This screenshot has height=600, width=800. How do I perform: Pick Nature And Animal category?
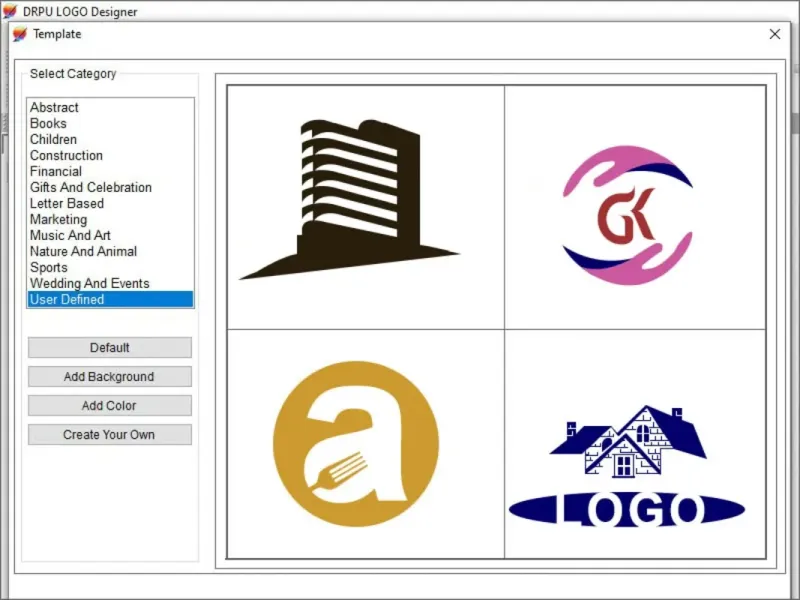click(x=110, y=251)
